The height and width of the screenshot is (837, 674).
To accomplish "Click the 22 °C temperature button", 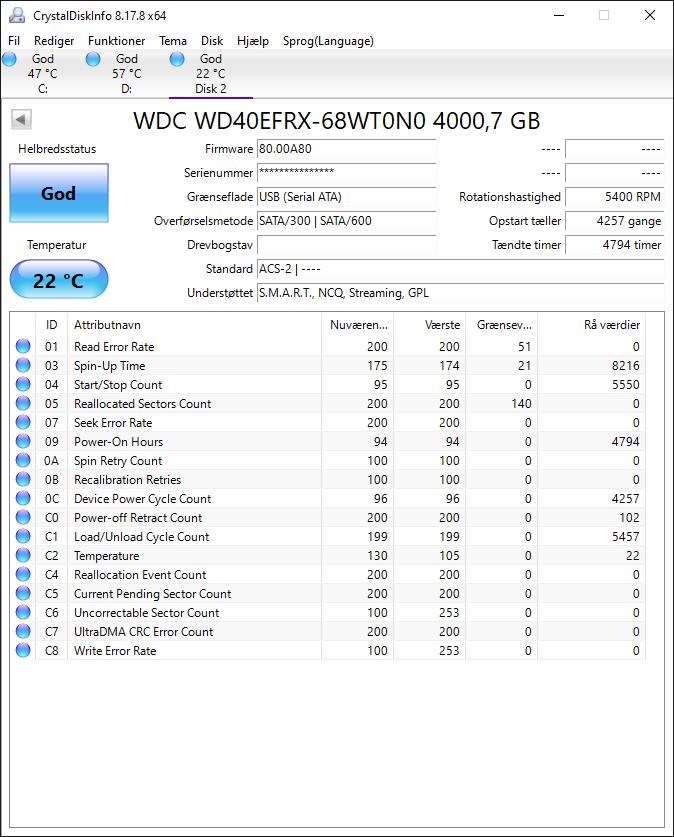I will click(x=59, y=279).
